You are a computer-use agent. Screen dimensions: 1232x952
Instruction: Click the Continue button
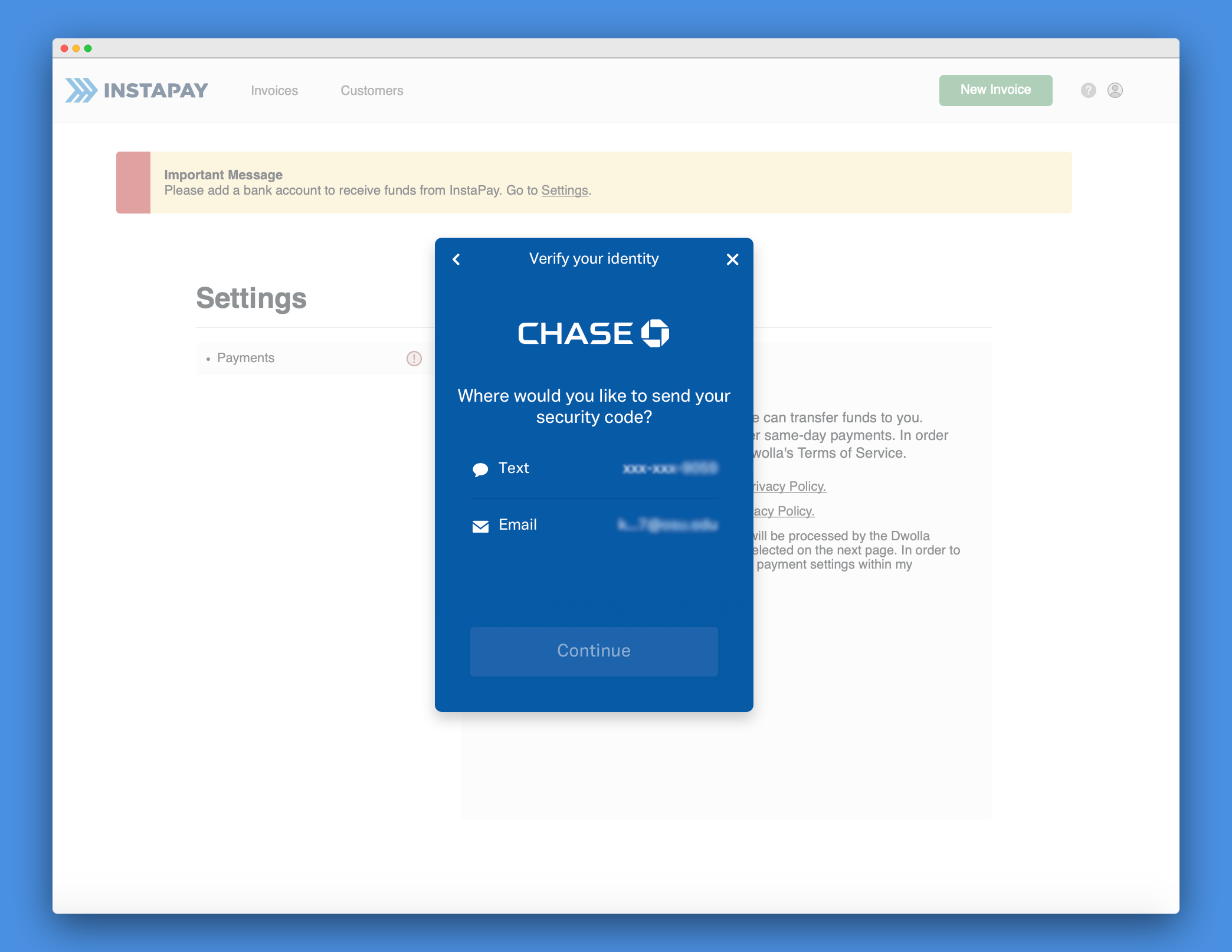click(x=594, y=651)
